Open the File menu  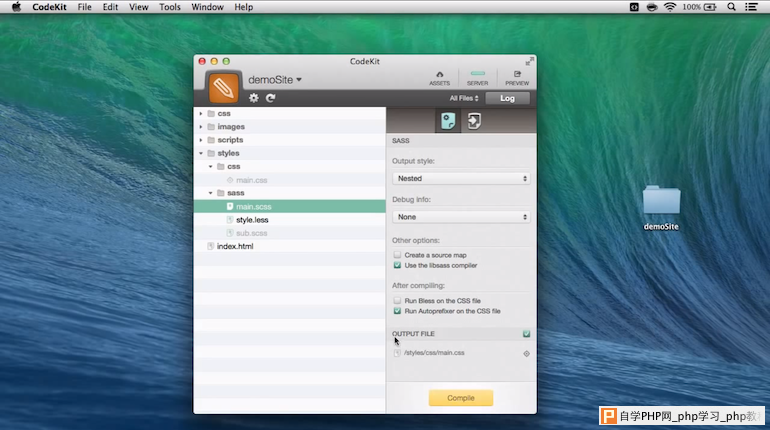(x=84, y=7)
